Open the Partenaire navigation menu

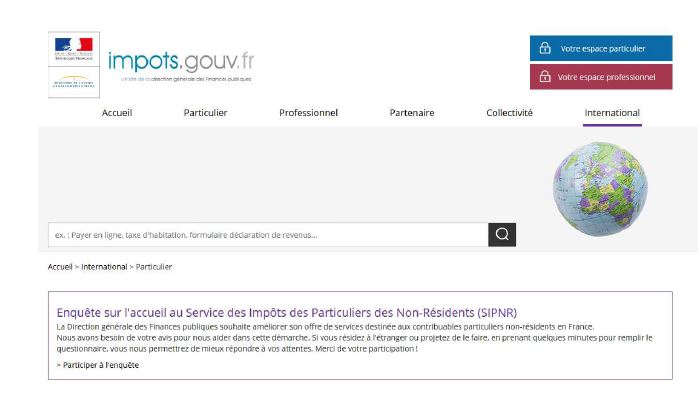(x=412, y=113)
